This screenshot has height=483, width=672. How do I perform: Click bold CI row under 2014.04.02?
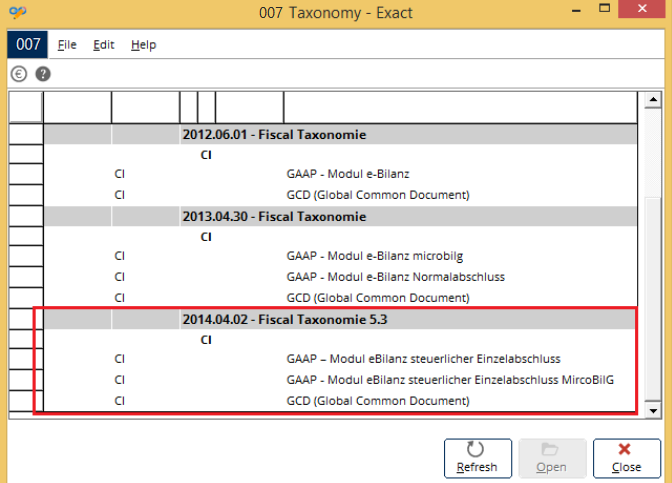coord(340,339)
